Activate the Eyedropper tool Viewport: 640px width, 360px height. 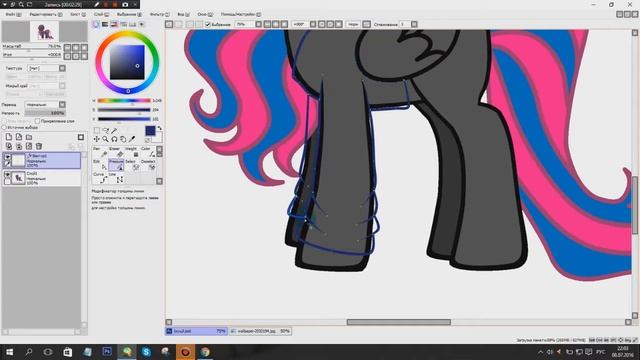[x=132, y=139]
